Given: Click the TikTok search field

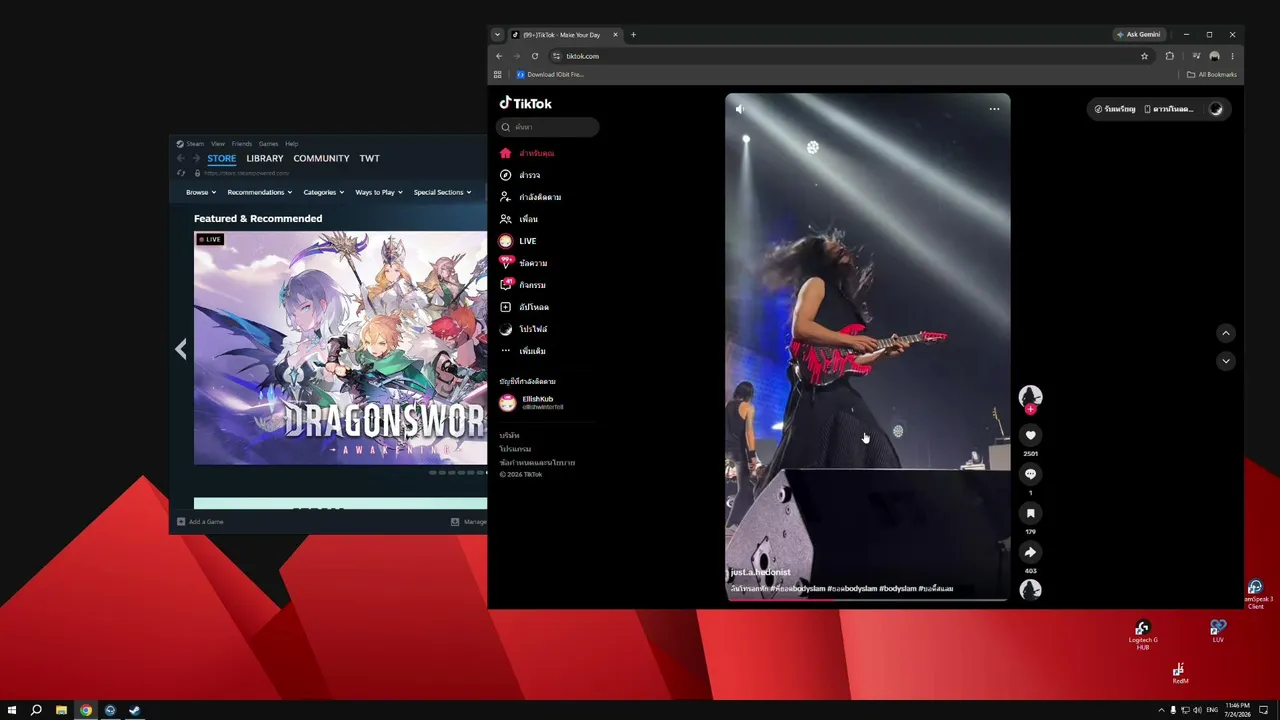Looking at the screenshot, I should (x=548, y=127).
